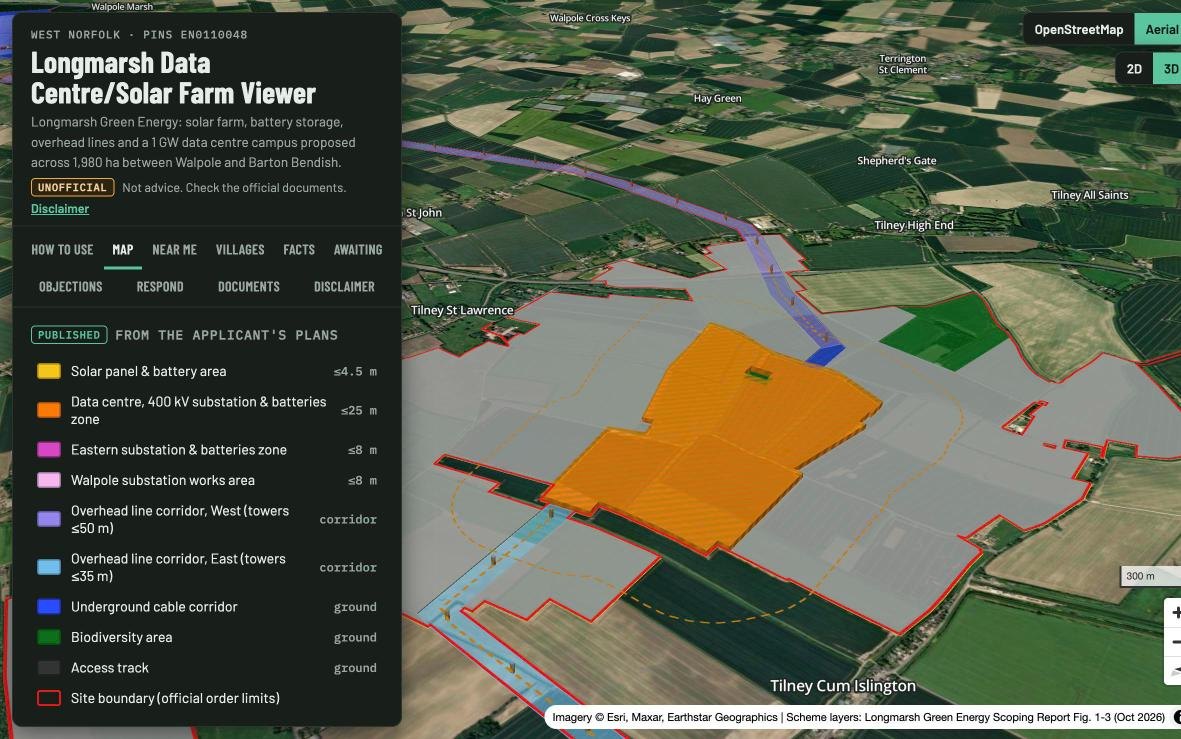Click the light blue Overhead line East swatch

coord(49,567)
